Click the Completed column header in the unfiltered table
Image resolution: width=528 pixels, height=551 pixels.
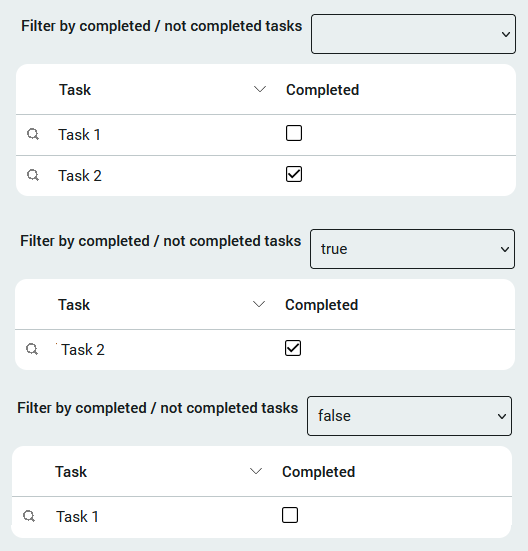(322, 90)
